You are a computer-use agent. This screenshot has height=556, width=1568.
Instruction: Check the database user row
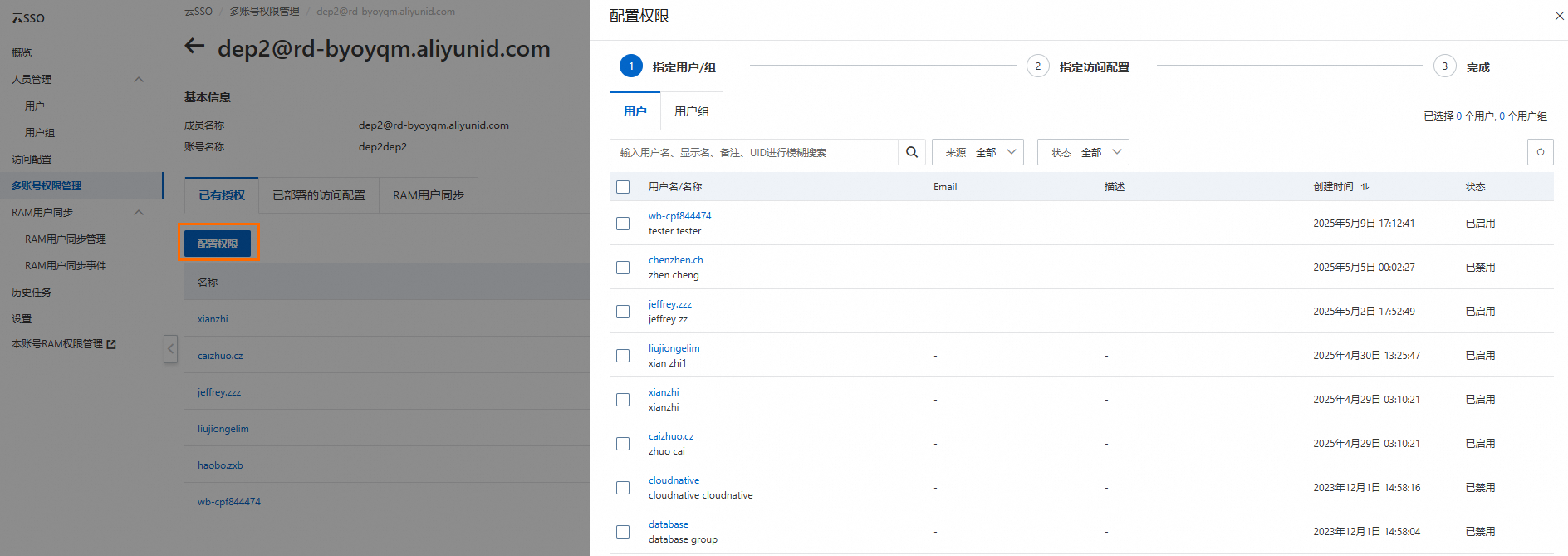pos(623,532)
